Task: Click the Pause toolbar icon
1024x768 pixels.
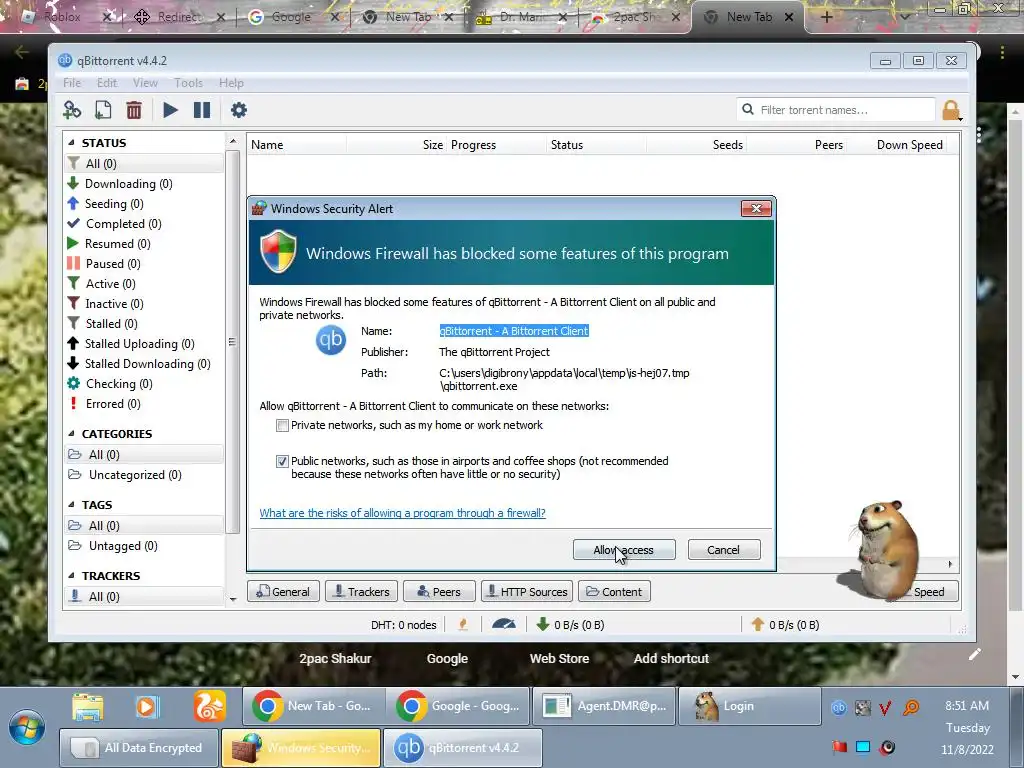Action: [202, 110]
